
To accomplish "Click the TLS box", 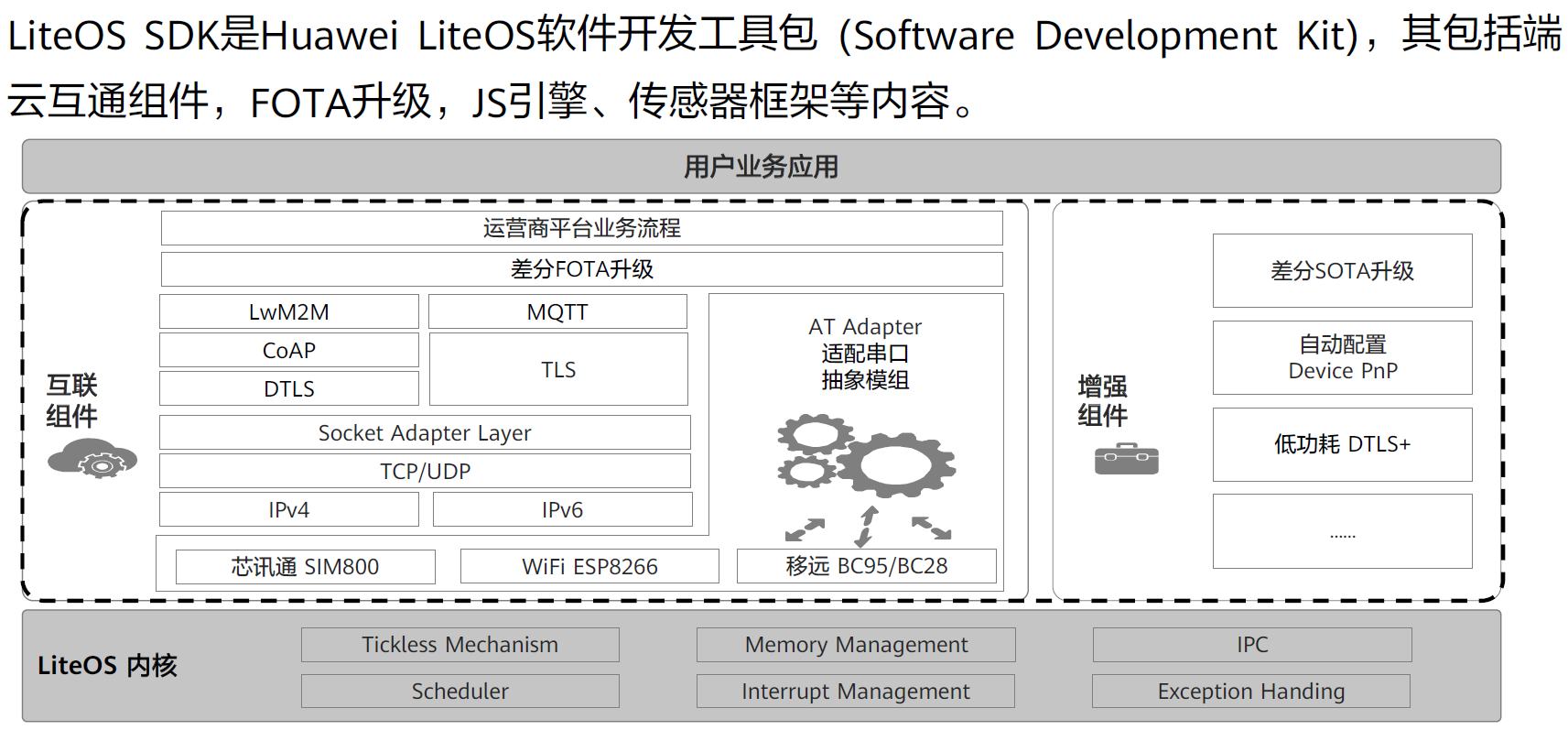I will 558,369.
